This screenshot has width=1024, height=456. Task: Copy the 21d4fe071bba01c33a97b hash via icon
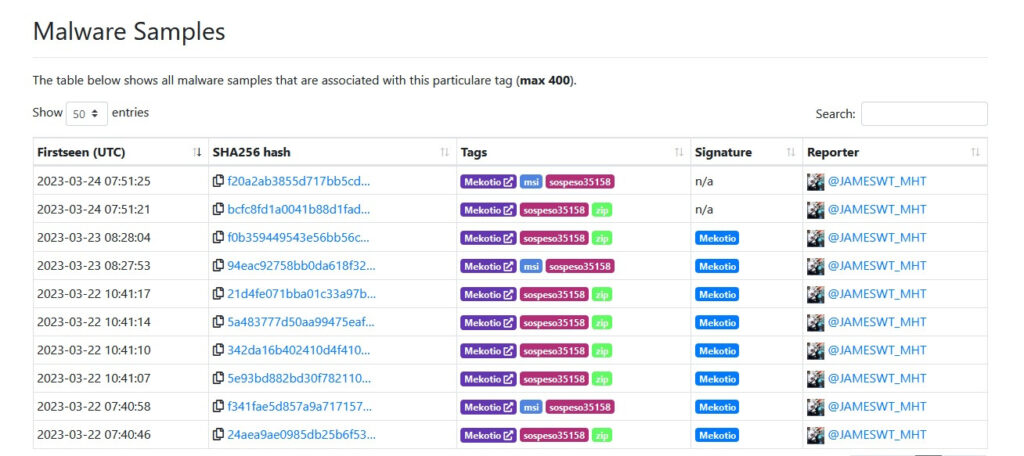point(218,295)
